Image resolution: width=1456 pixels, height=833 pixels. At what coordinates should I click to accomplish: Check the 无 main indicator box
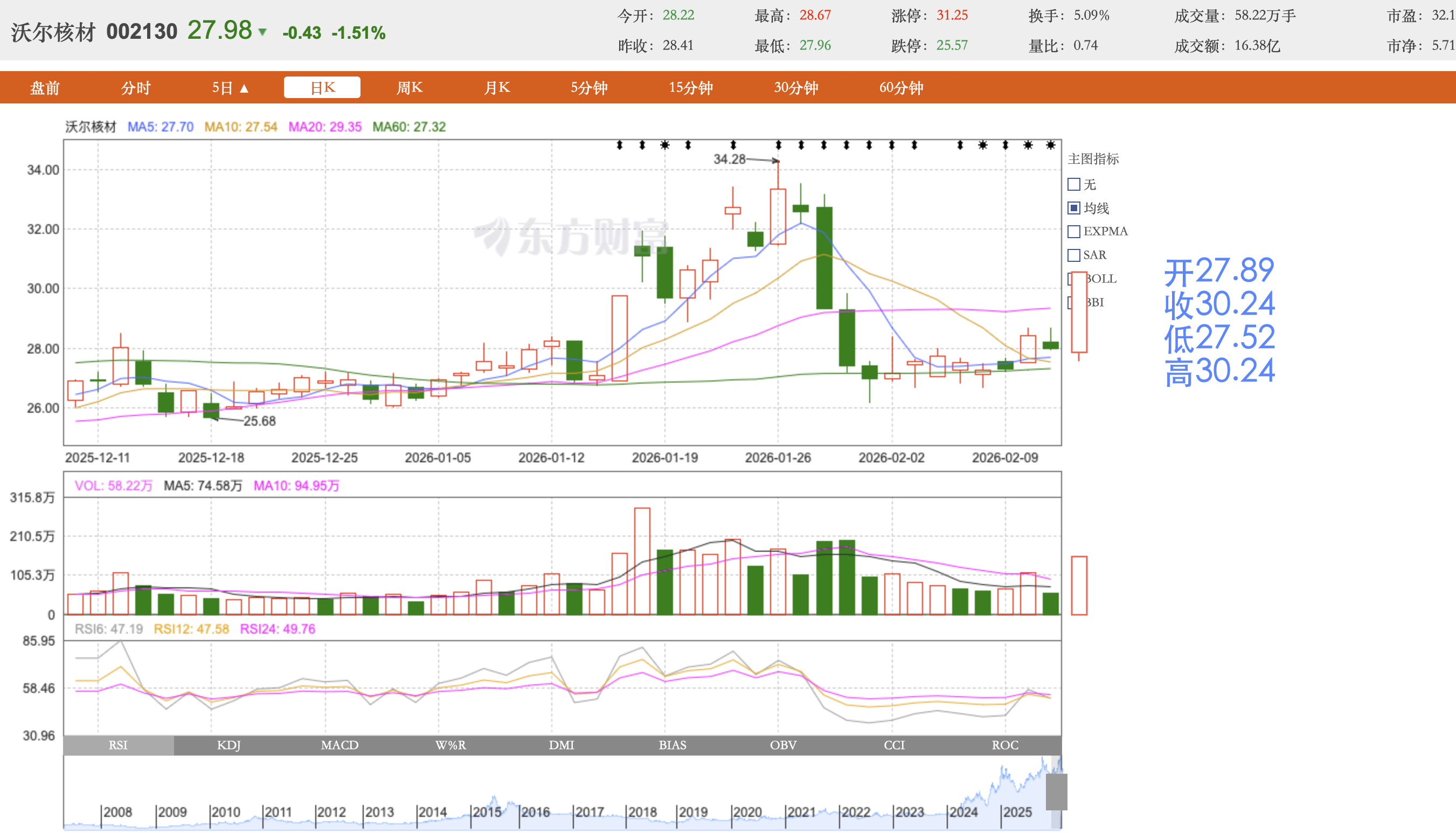tap(1074, 184)
